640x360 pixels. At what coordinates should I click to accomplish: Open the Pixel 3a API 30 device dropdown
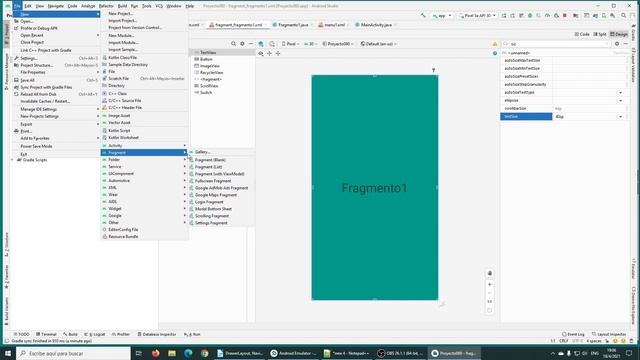[478, 16]
